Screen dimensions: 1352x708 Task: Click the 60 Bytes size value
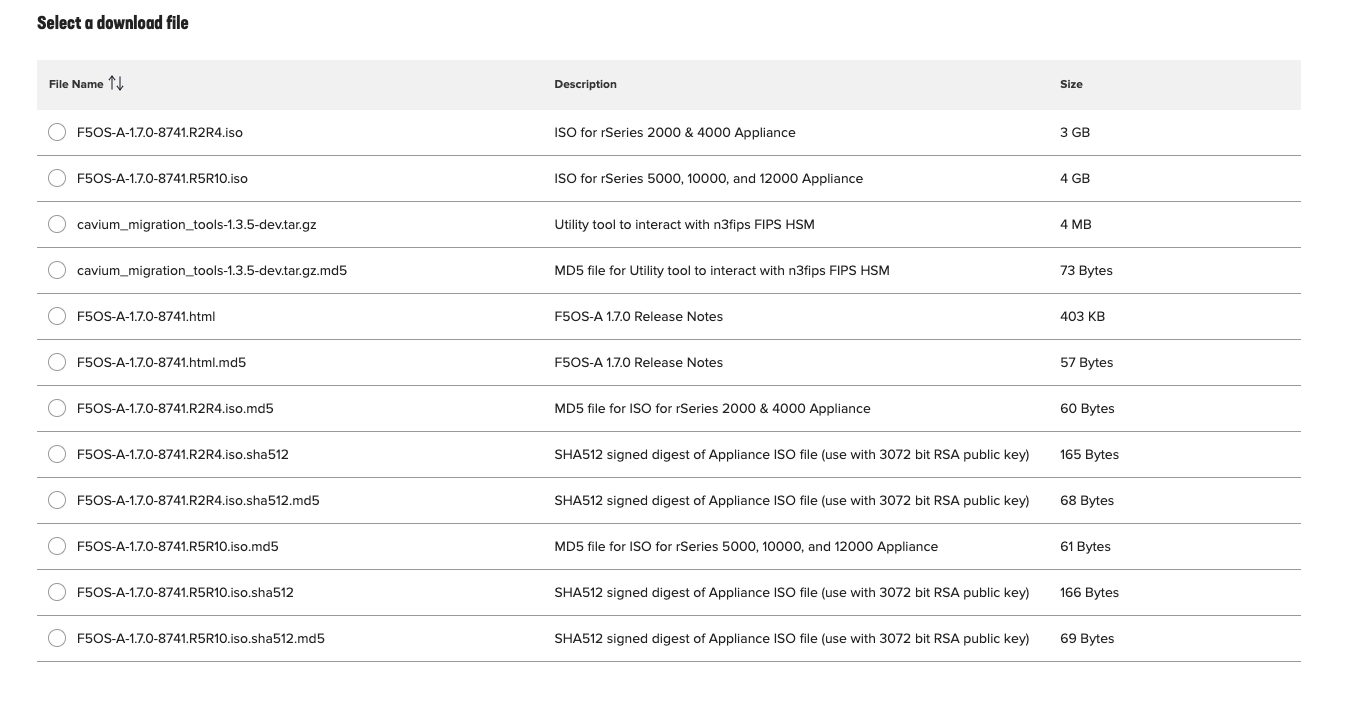tap(1087, 408)
